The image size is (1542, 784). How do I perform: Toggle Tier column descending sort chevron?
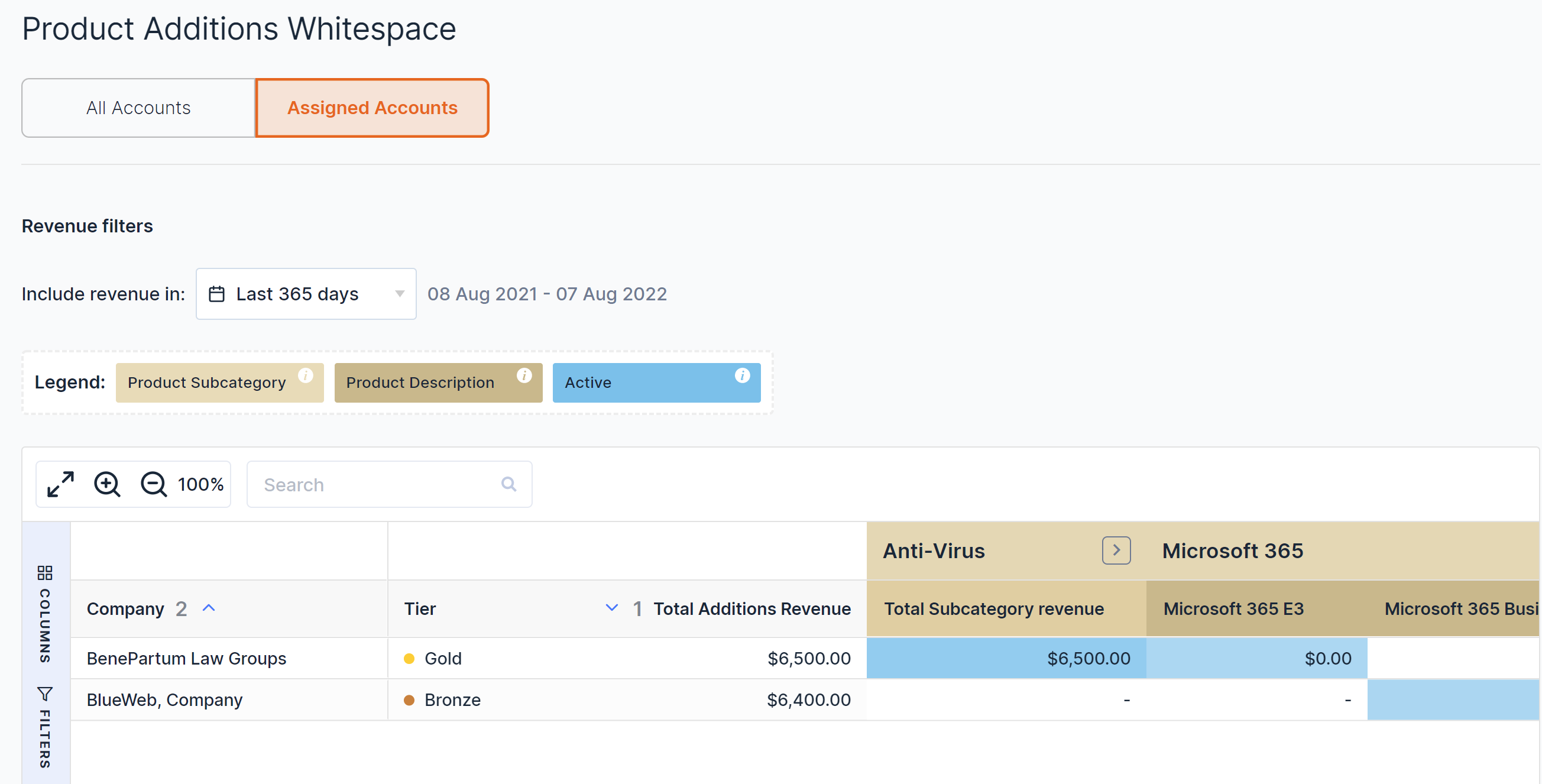(x=611, y=608)
